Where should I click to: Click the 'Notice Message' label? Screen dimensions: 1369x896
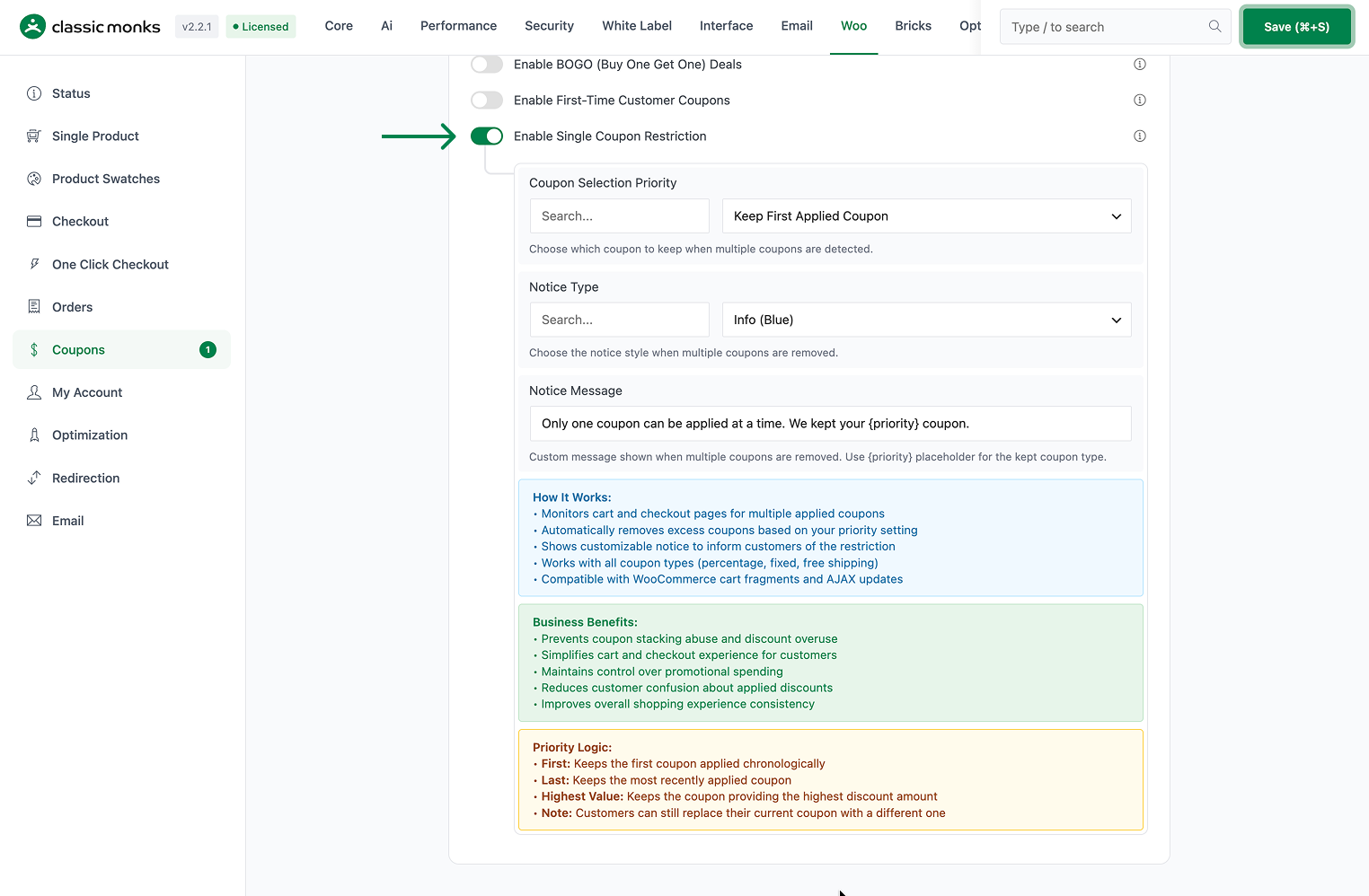pyautogui.click(x=576, y=391)
